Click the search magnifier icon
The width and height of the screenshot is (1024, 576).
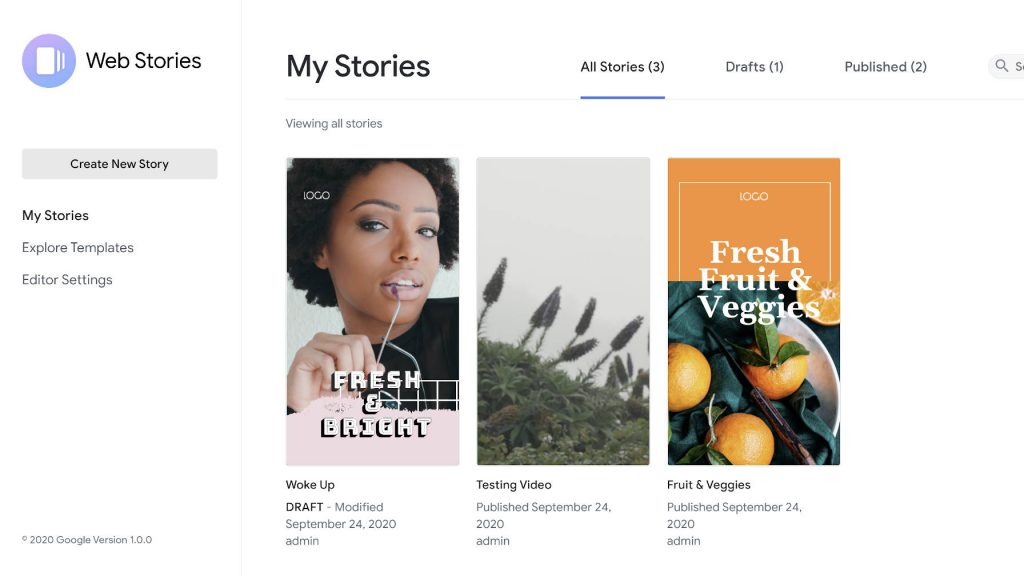point(1001,67)
